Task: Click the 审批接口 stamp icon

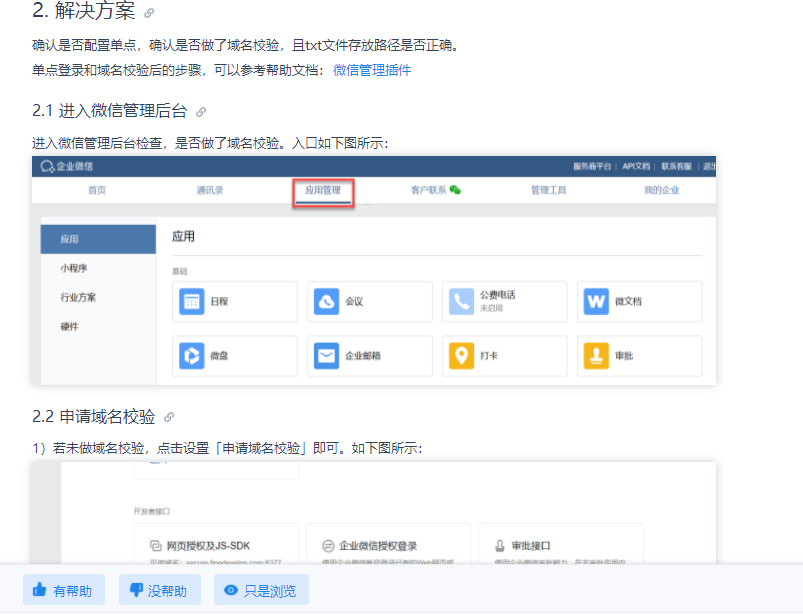Action: click(x=500, y=546)
